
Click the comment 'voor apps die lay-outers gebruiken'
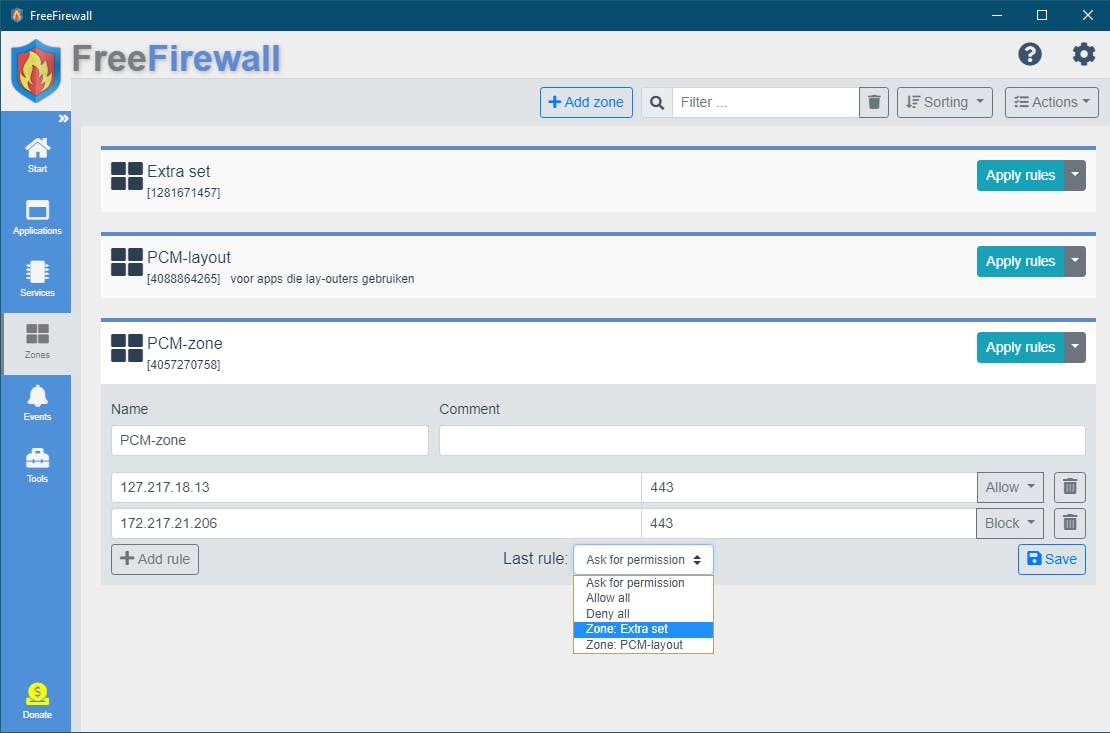pyautogui.click(x=322, y=279)
